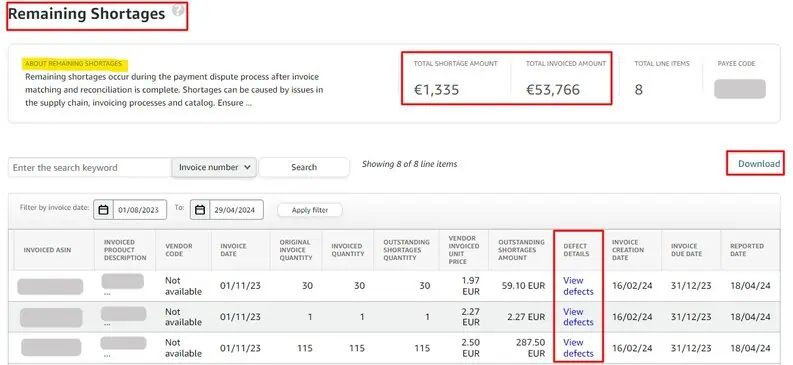Image resolution: width=793 pixels, height=365 pixels.
Task: Click the €53,766 total invoiced amount
Action: click(x=553, y=90)
